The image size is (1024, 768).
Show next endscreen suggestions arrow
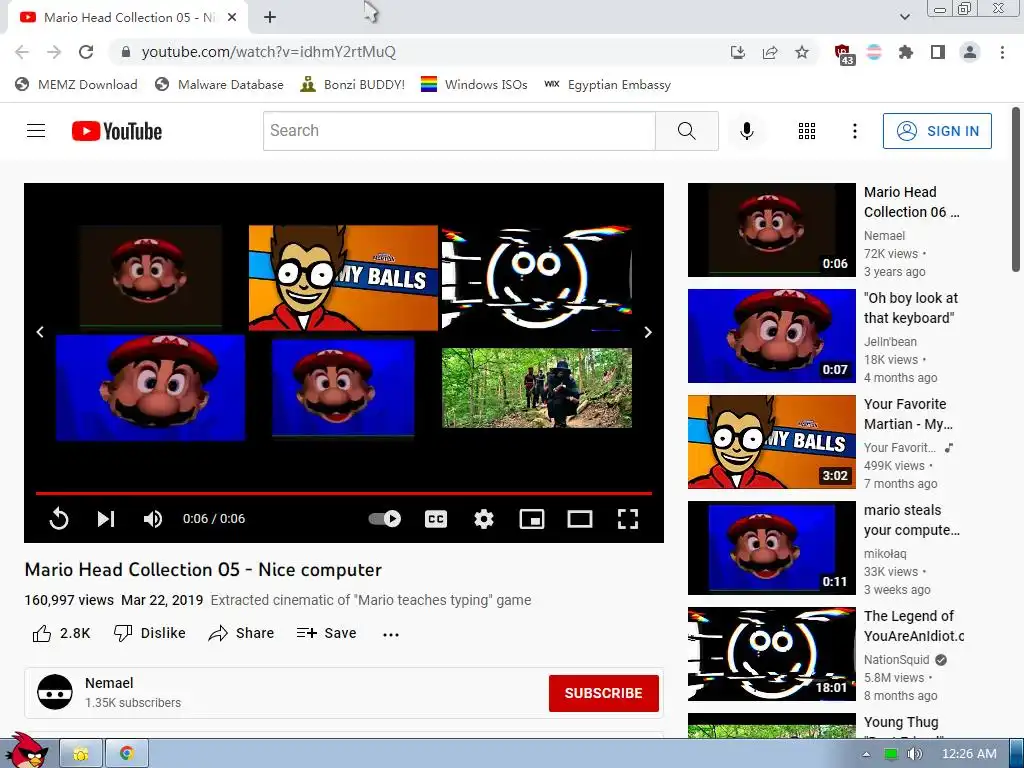[648, 332]
